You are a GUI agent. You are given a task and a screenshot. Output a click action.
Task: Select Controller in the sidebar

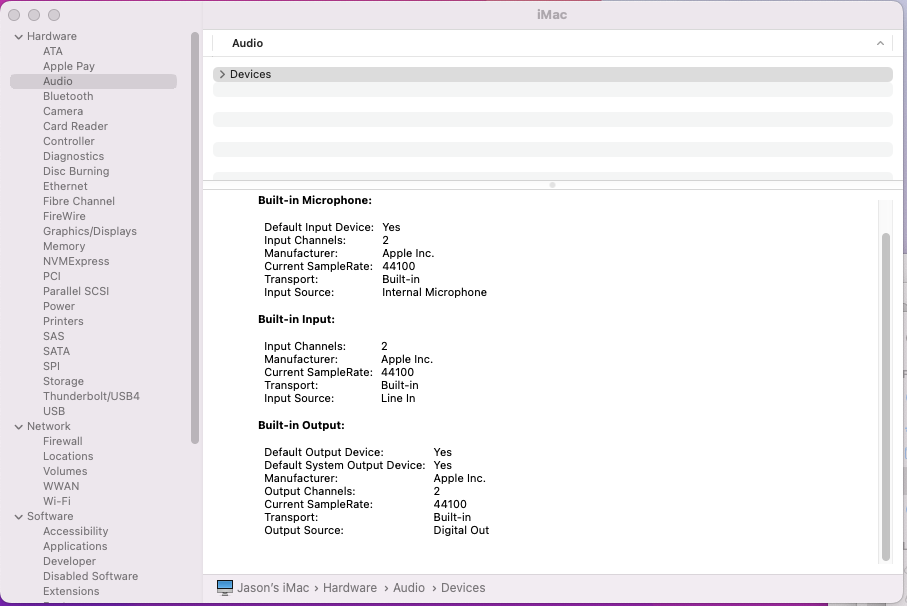pos(68,141)
